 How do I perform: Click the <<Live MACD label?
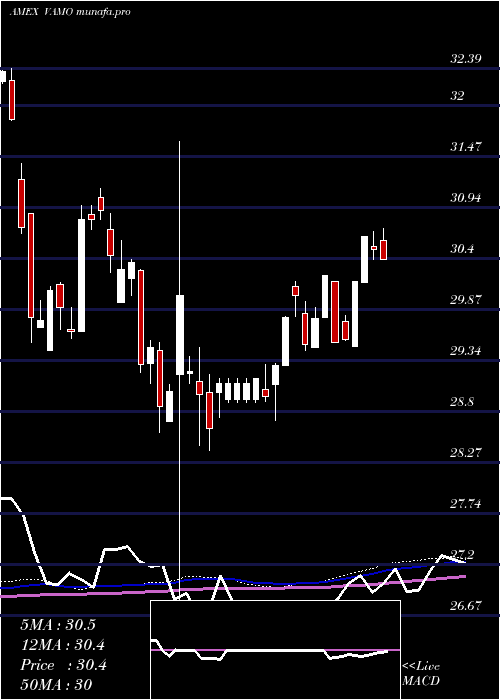coord(421,674)
